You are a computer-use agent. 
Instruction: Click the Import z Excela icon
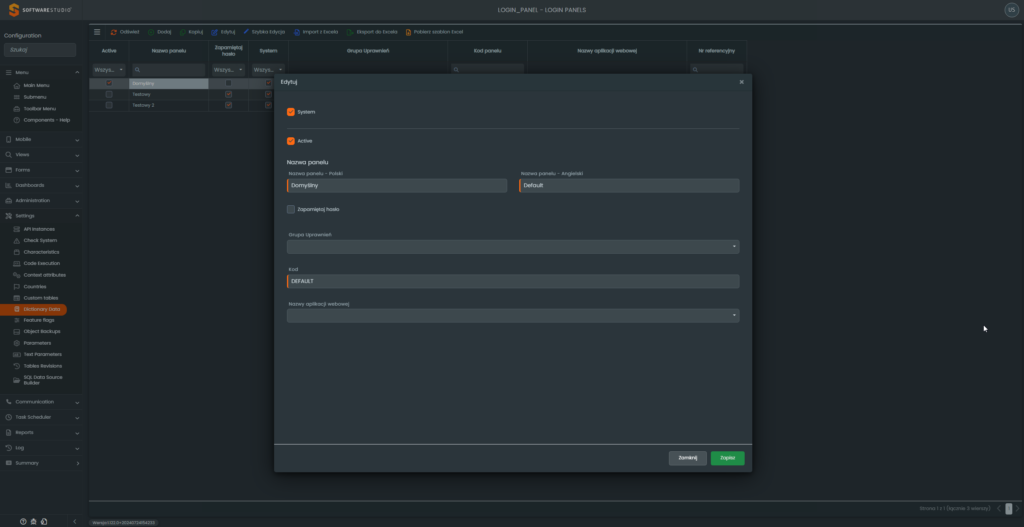(296, 32)
